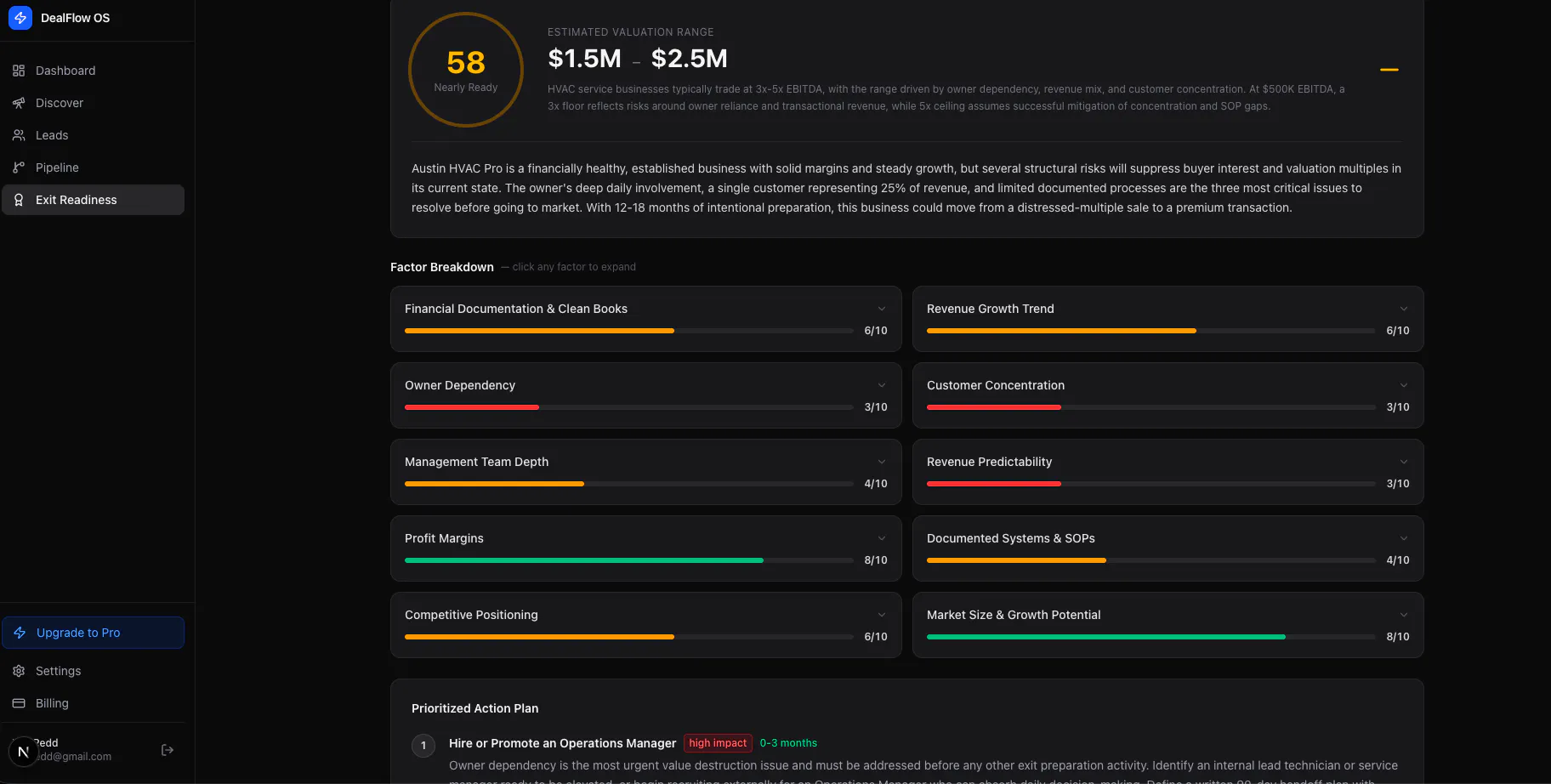Expand the Management Team Depth chevron

pyautogui.click(x=882, y=462)
